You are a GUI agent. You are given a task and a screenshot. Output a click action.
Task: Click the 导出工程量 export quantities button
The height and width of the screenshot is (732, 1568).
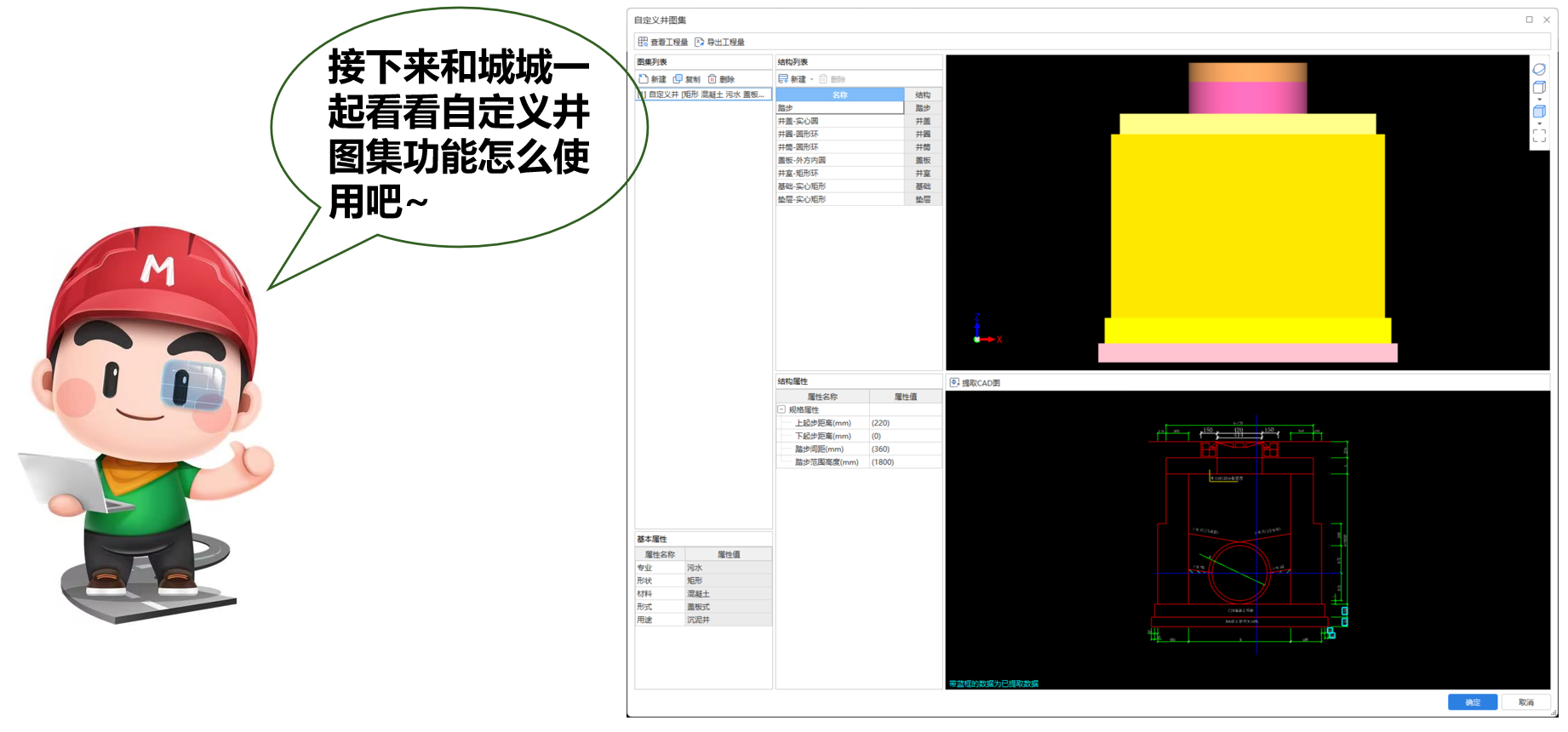tap(719, 42)
